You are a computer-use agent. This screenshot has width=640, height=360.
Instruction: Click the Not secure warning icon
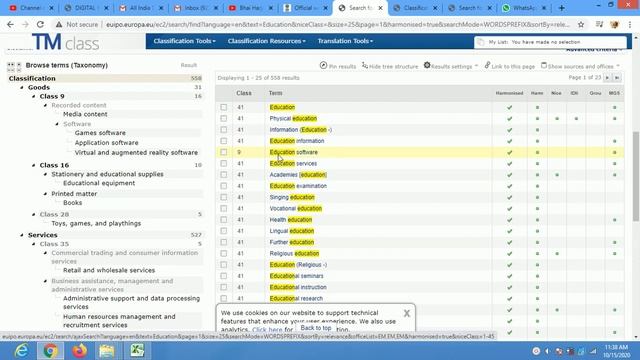pyautogui.click(x=59, y=24)
